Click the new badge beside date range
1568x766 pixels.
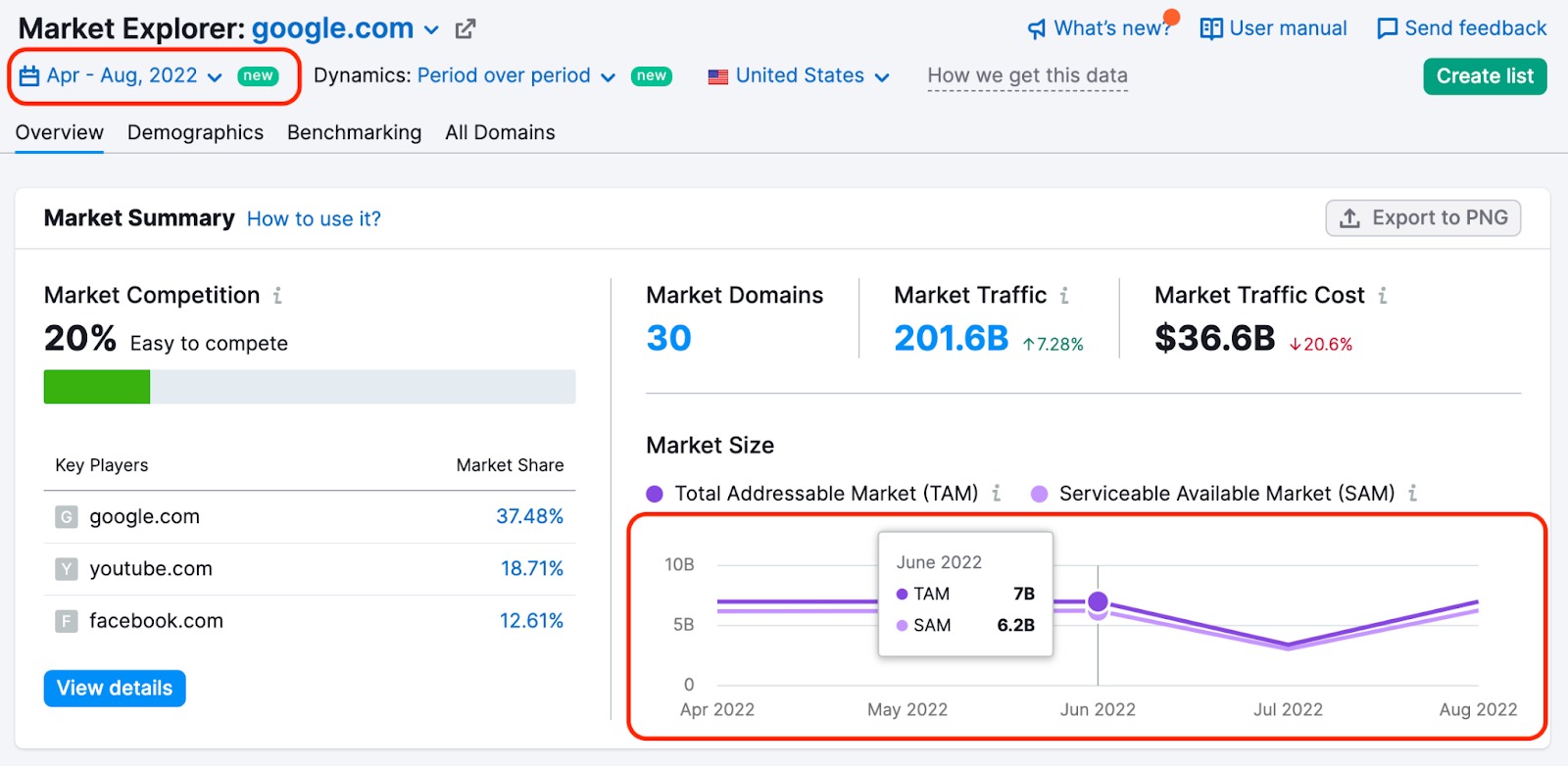[258, 75]
